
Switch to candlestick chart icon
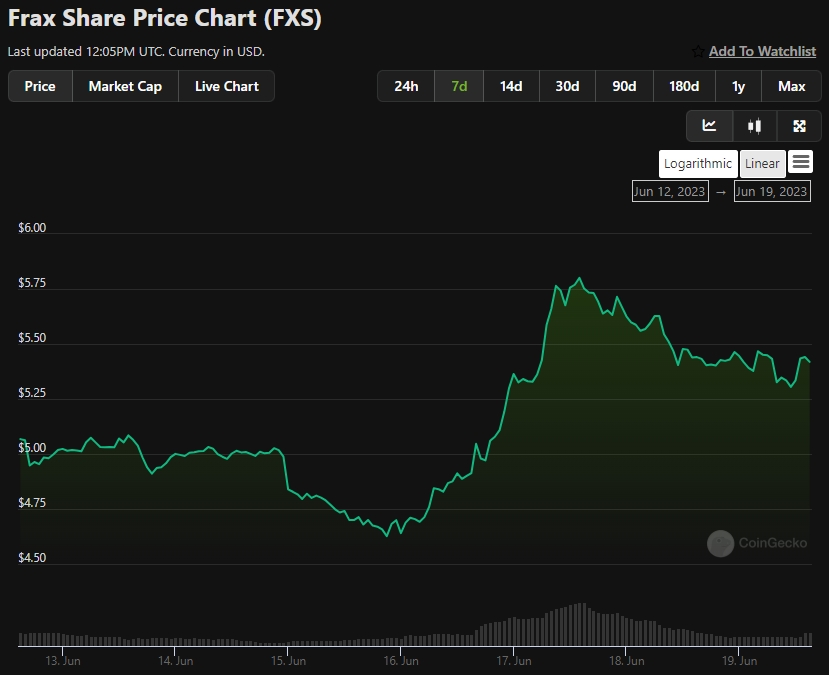coord(755,126)
